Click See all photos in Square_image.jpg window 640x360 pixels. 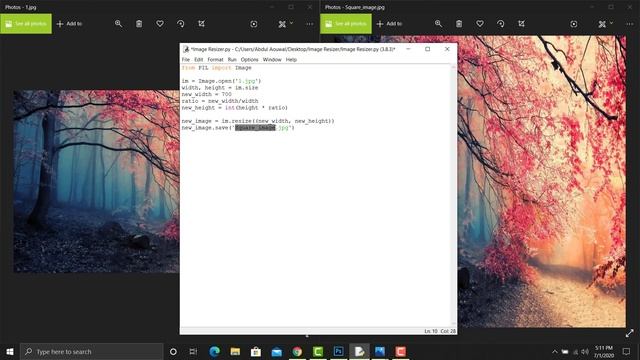pyautogui.click(x=346, y=24)
